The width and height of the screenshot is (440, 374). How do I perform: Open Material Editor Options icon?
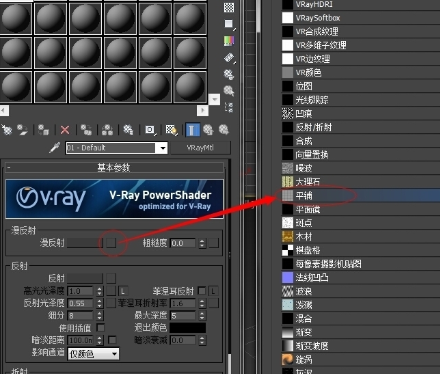229,74
